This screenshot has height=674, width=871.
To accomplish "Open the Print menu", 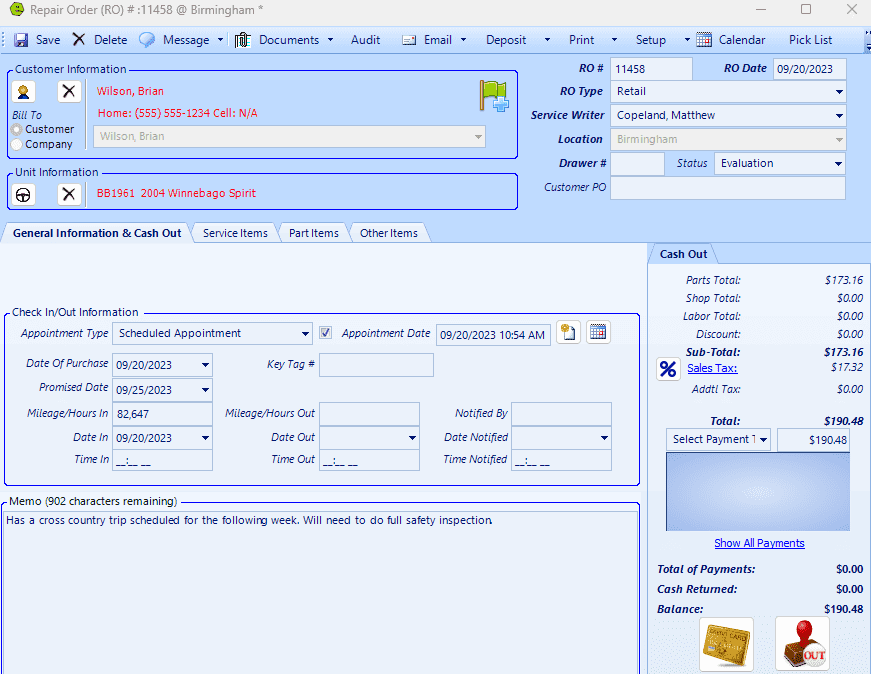I will 581,40.
